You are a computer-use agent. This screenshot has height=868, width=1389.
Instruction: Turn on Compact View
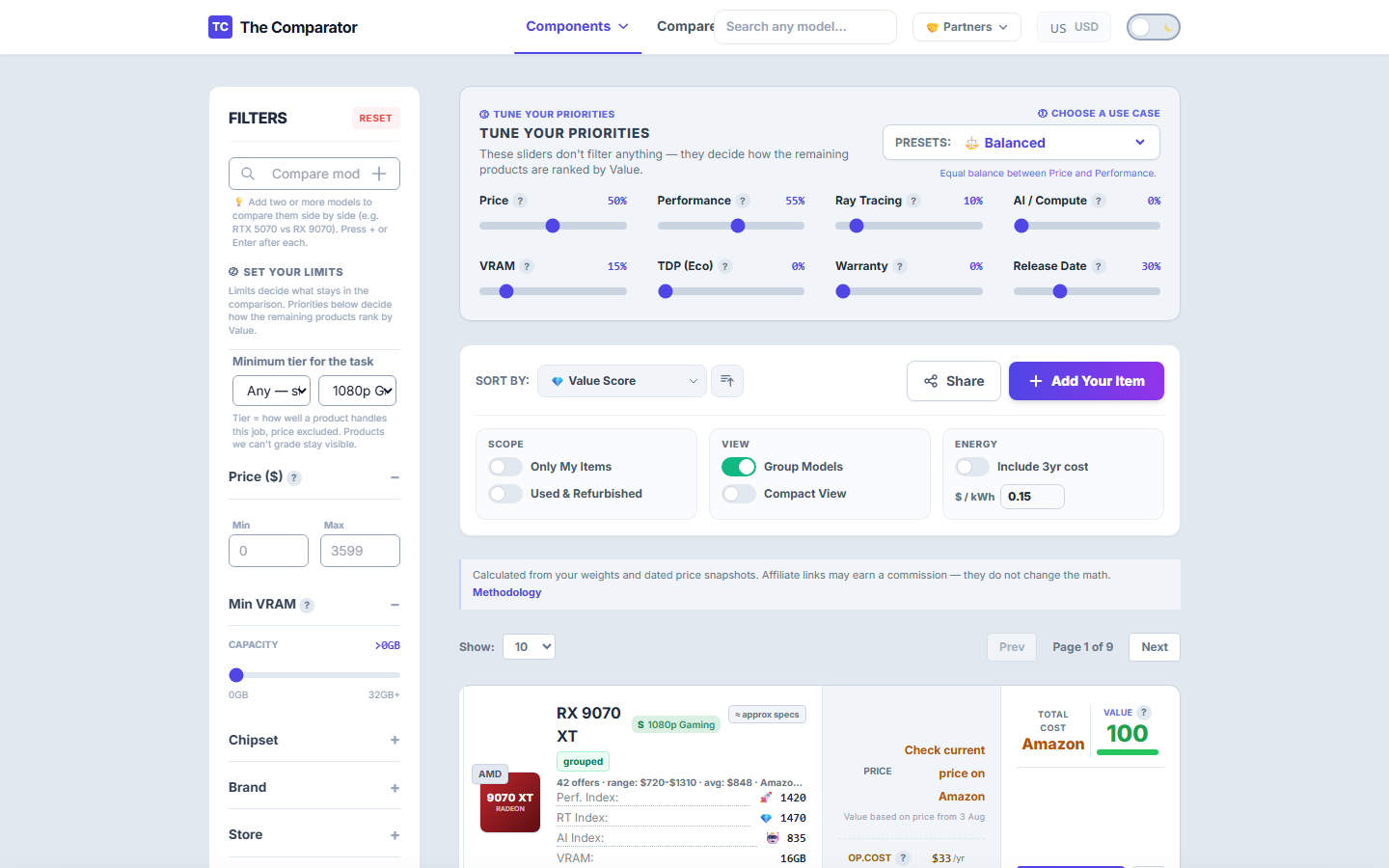[x=739, y=494]
